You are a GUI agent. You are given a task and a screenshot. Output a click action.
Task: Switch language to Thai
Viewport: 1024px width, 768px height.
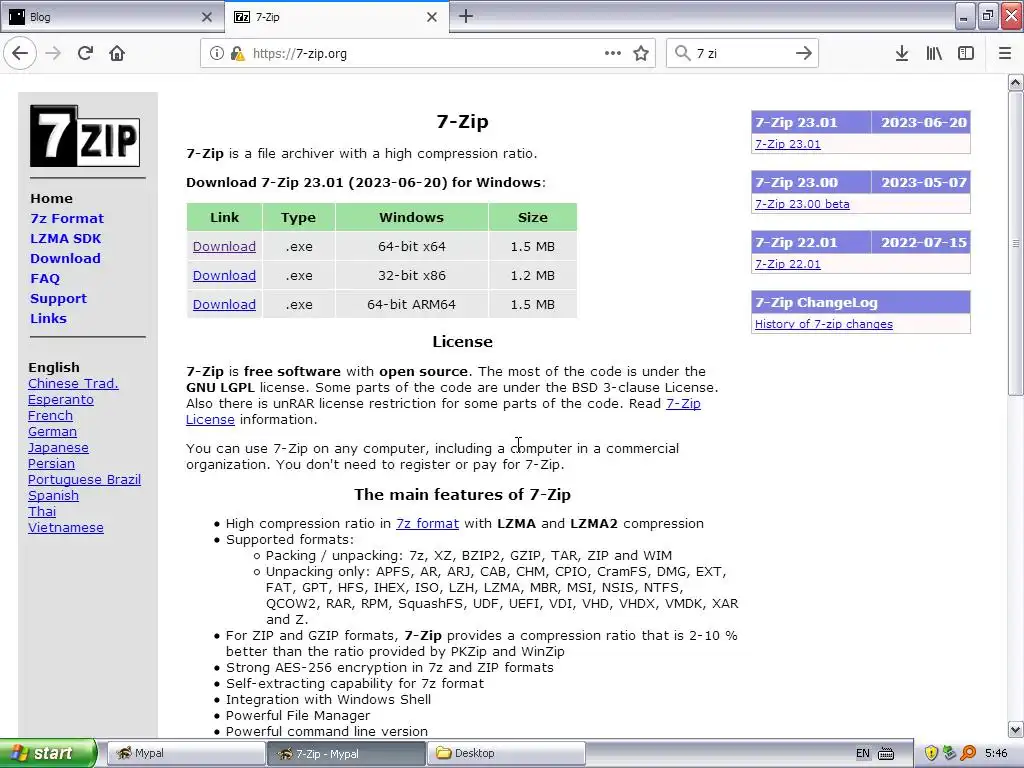tap(42, 512)
